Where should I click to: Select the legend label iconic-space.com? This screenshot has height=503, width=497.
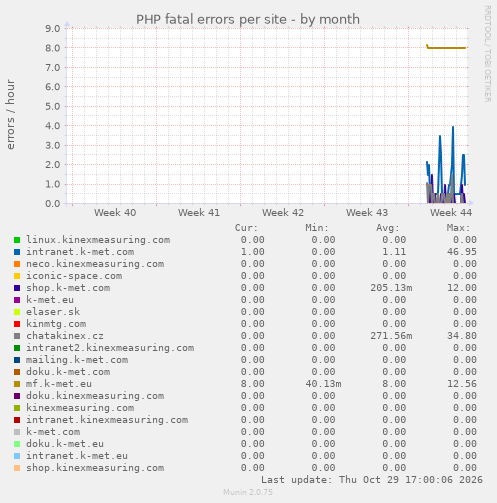[x=74, y=276]
